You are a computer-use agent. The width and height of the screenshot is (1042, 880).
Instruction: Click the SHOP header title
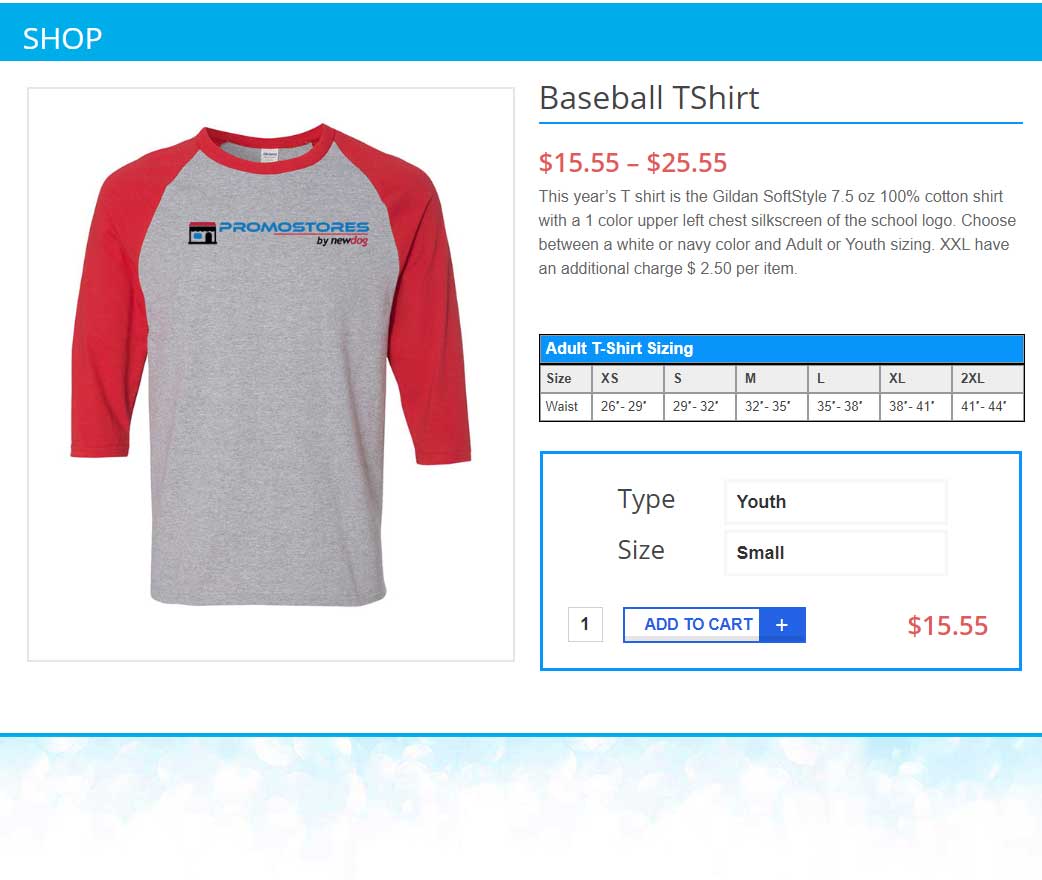click(x=62, y=39)
